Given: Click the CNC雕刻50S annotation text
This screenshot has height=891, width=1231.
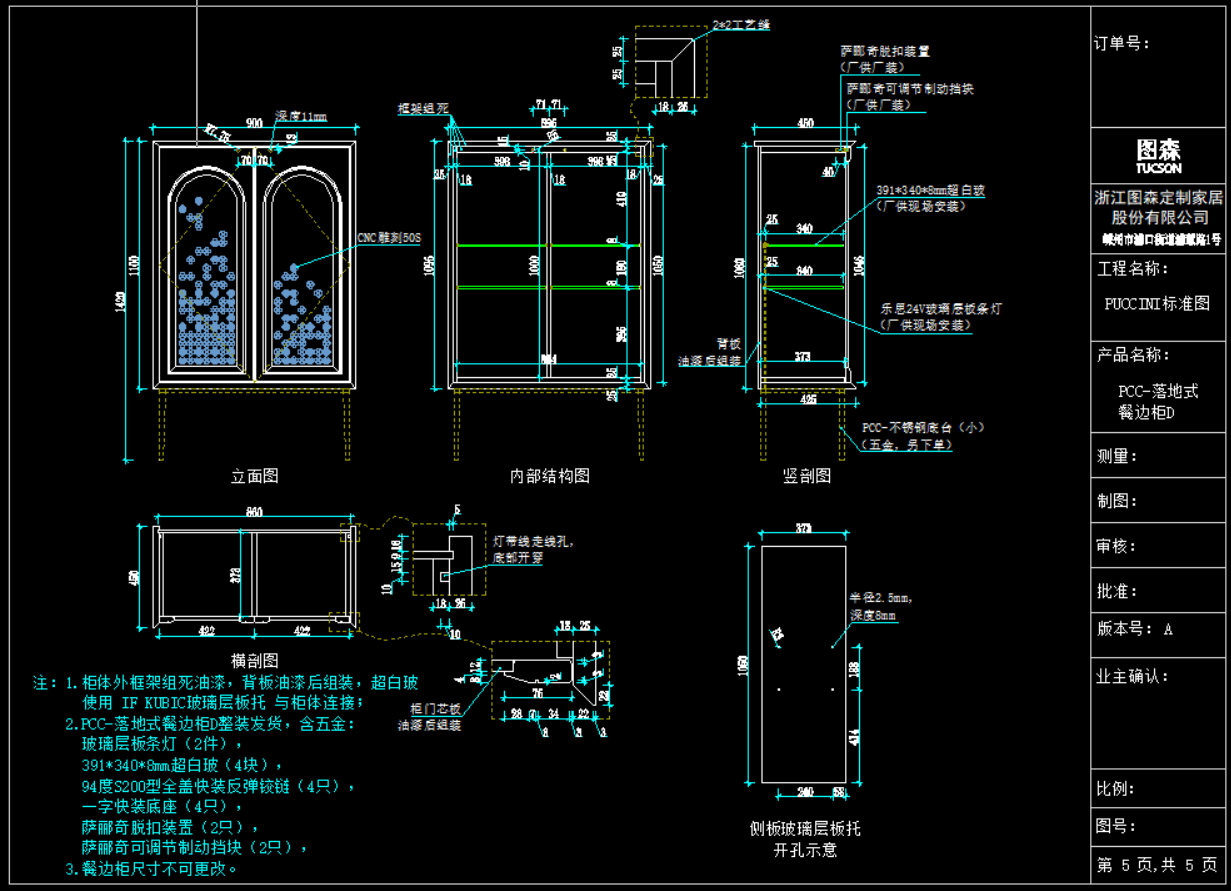Looking at the screenshot, I should pyautogui.click(x=389, y=238).
